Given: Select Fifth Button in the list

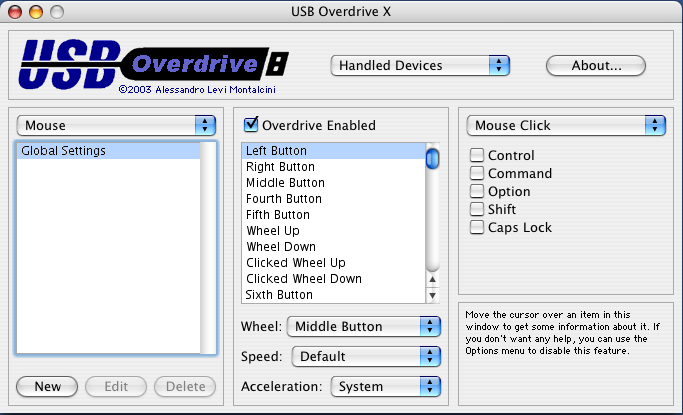Looking at the screenshot, I should (x=333, y=215).
